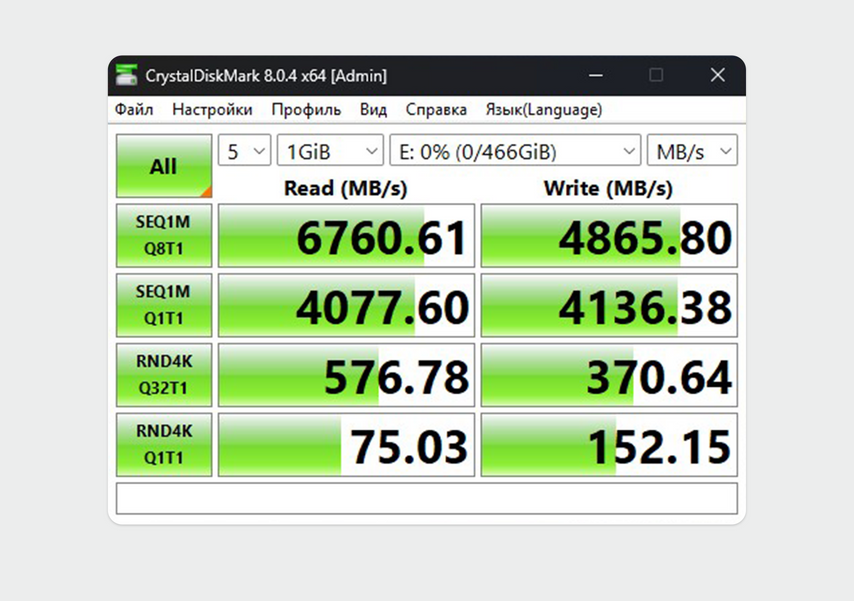Open the test count dropdown showing 5
Image resolution: width=854 pixels, height=601 pixels.
point(245,151)
